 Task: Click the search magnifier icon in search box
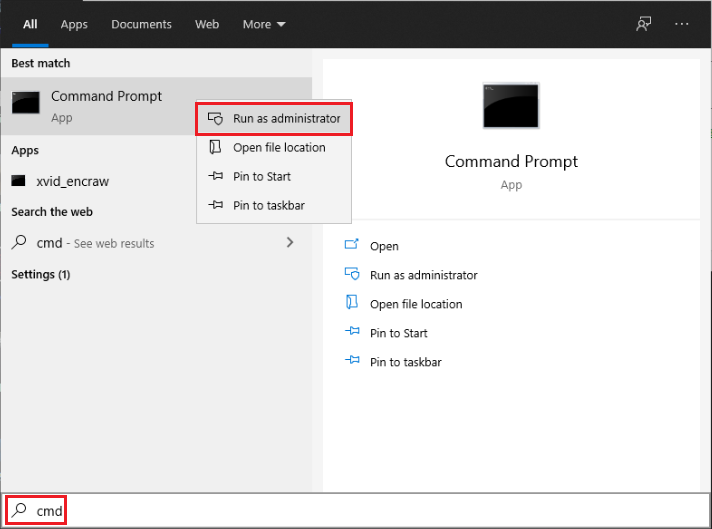[19, 510]
